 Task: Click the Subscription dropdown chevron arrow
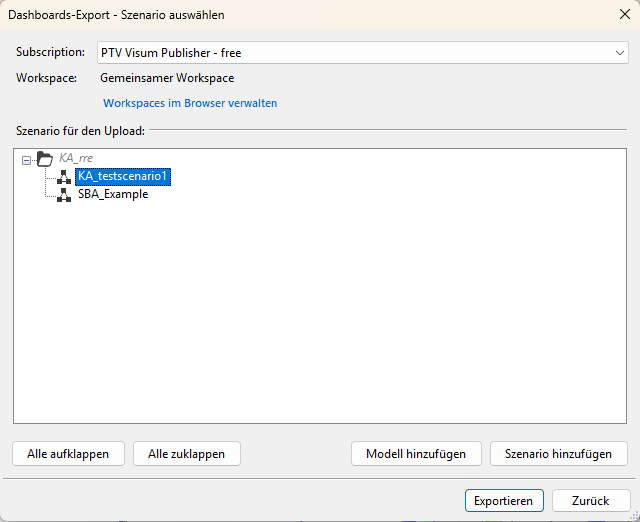pos(620,53)
